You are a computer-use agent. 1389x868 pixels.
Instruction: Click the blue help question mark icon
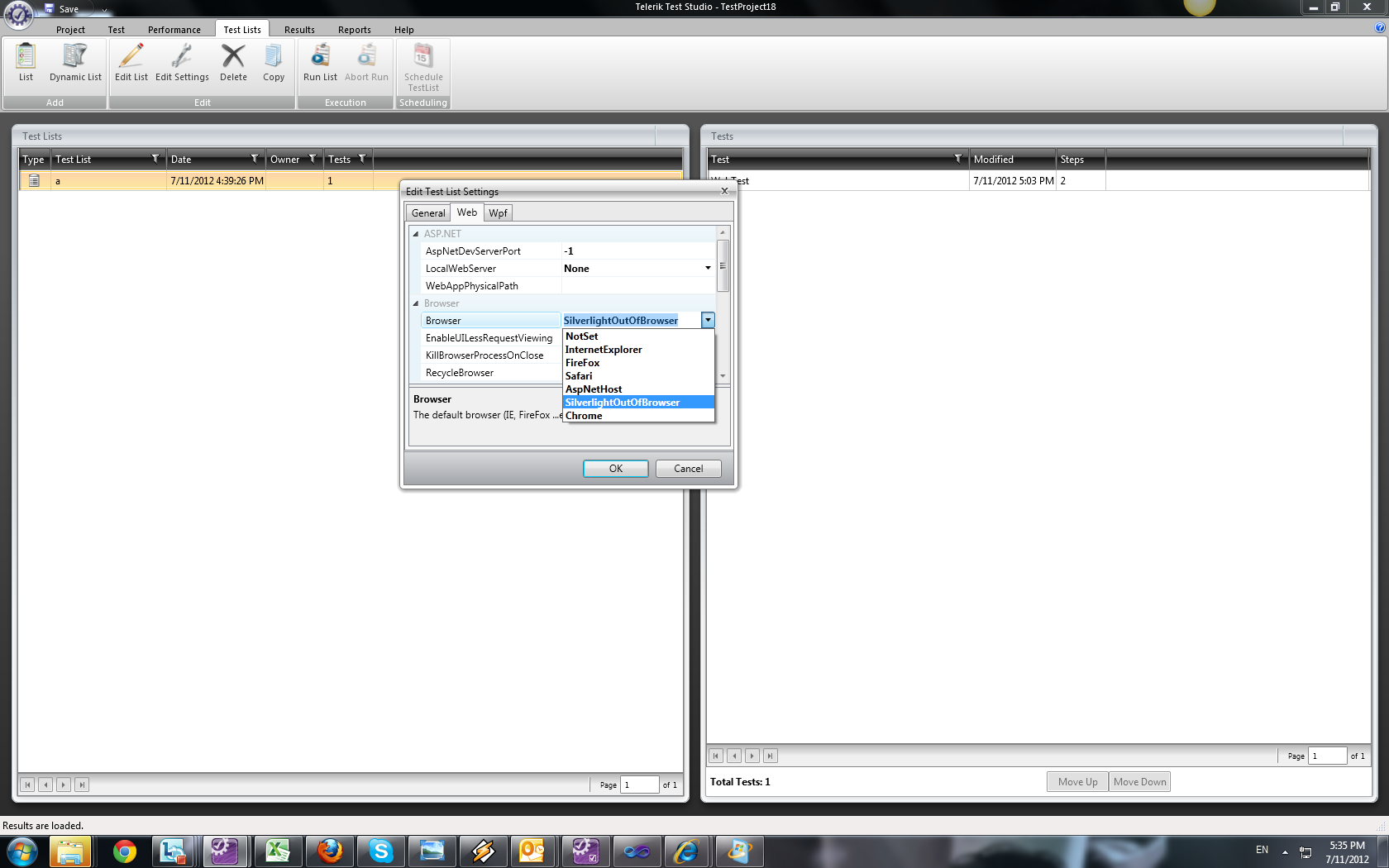(1380, 27)
